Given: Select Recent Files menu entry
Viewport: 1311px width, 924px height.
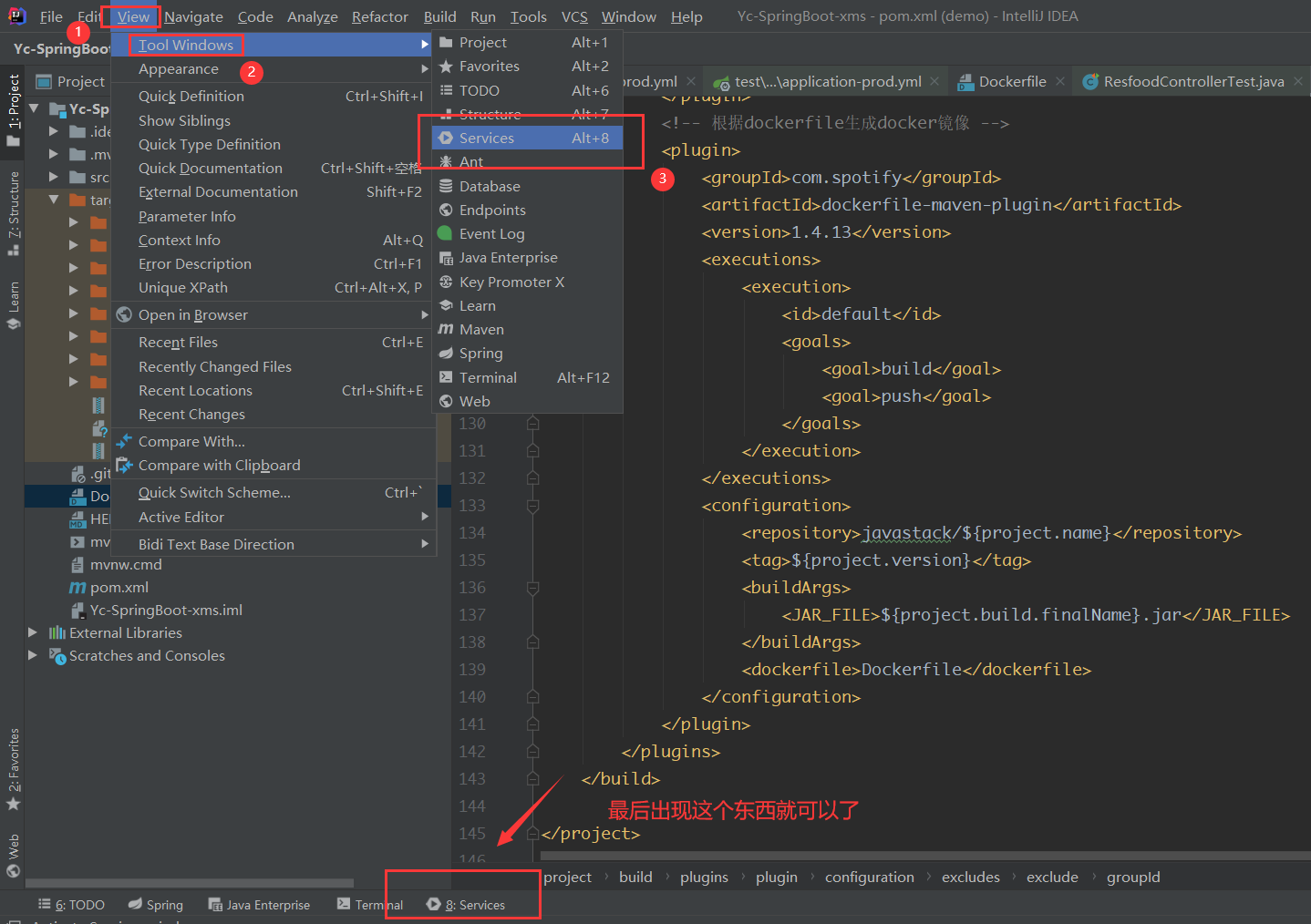Looking at the screenshot, I should click(x=273, y=342).
